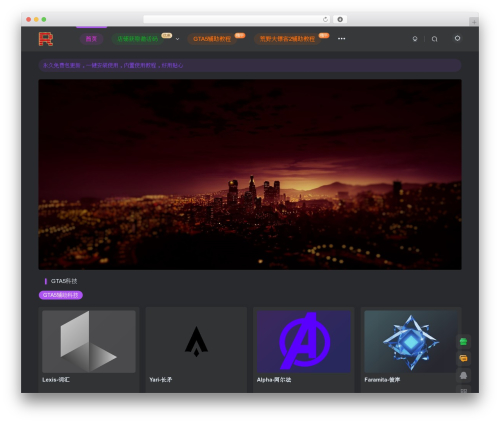Click the lightbulb theme icon in header
Image resolution: width=500 pixels, height=423 pixels.
tap(415, 39)
